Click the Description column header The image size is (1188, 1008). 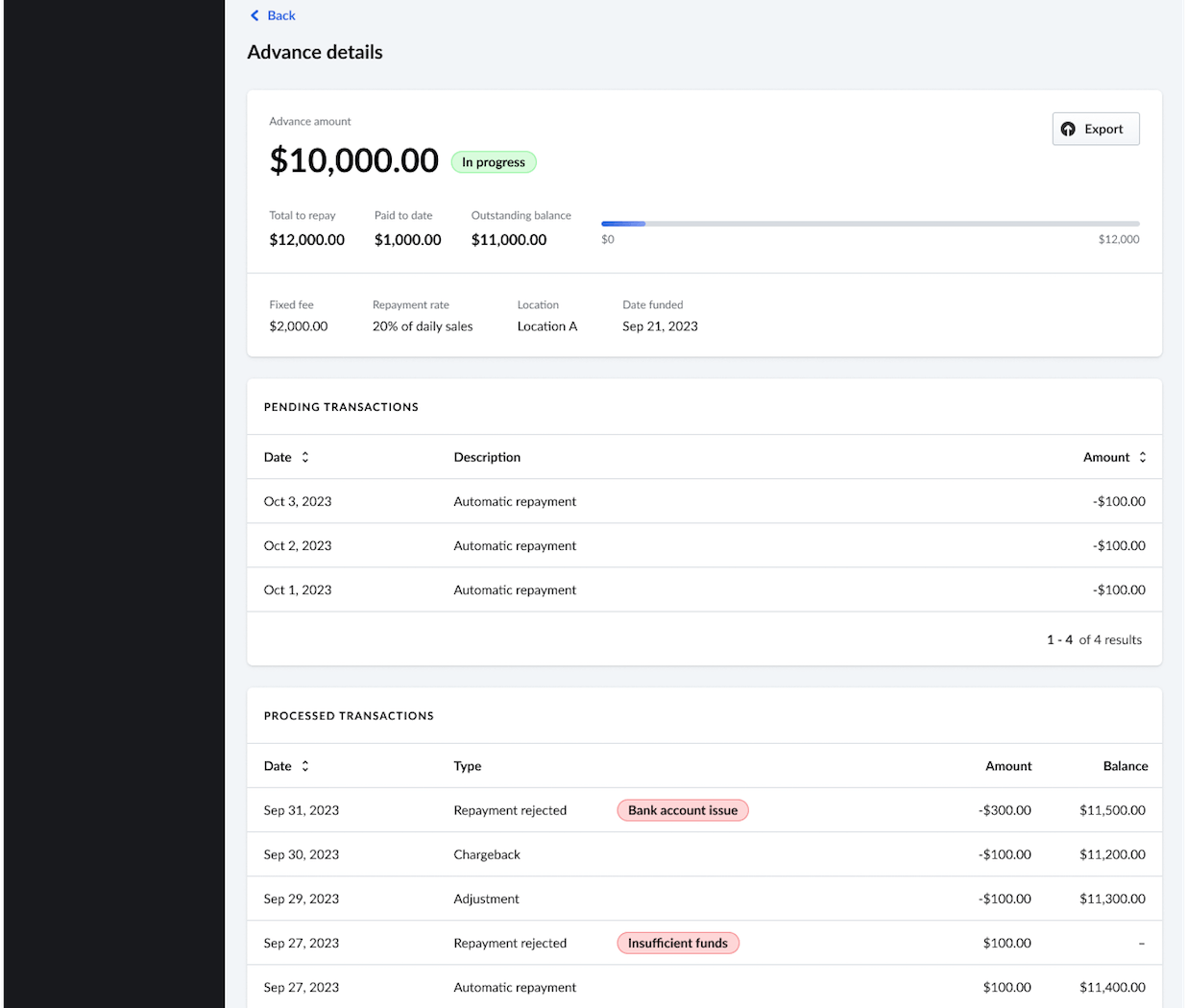tap(487, 457)
